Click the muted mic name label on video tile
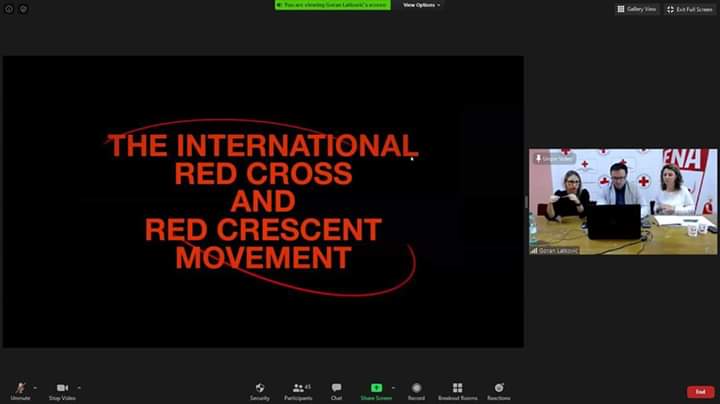This screenshot has width=720, height=404. point(555,158)
